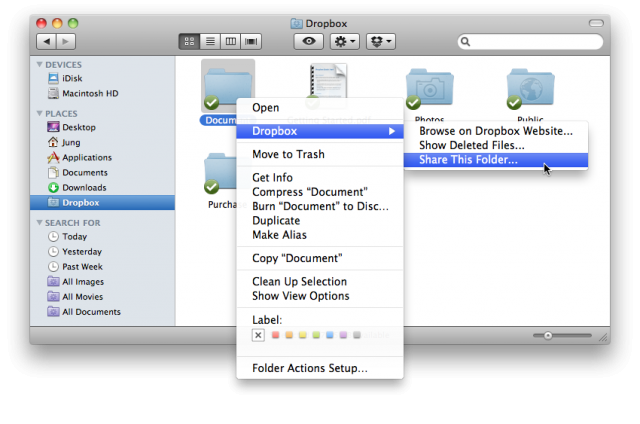Click the toolbar hide pill button
This screenshot has height=424, width=640.
[596, 23]
